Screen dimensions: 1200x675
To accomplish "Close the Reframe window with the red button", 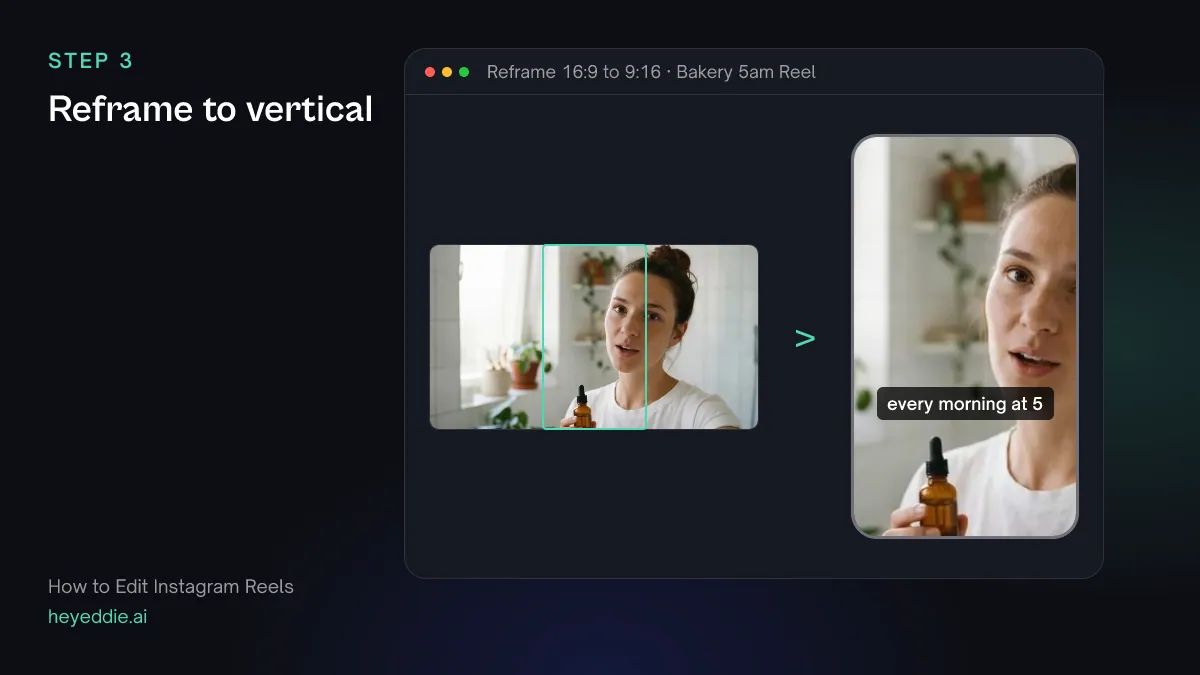I will point(430,72).
